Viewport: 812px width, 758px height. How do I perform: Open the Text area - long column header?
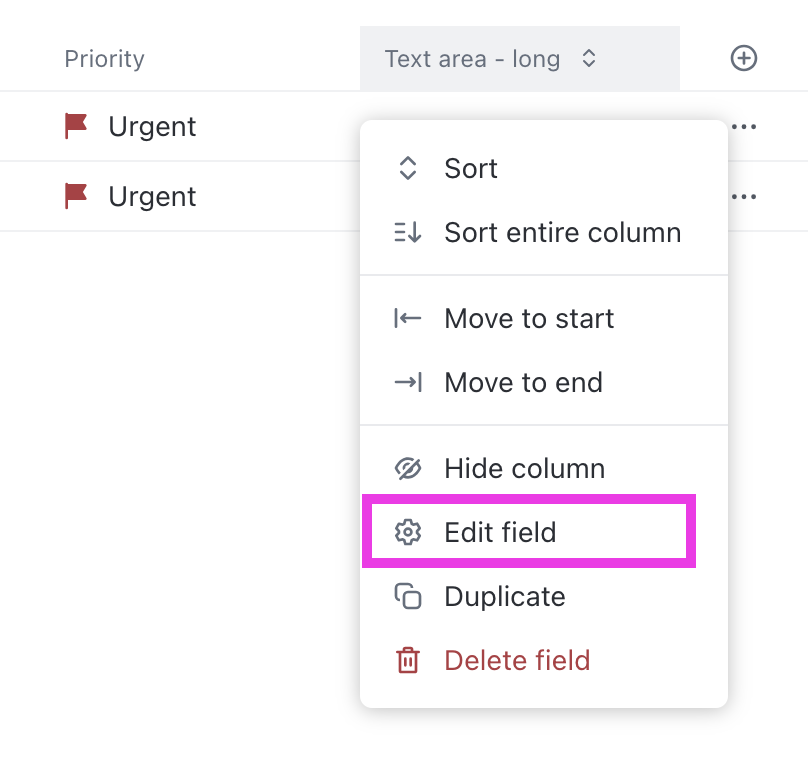click(519, 59)
